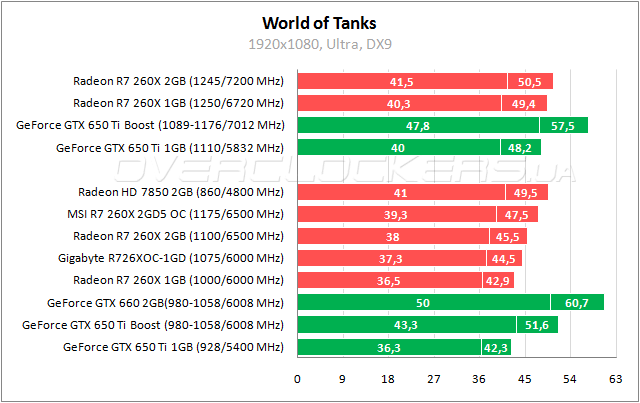Select the MSI R7 260X 2GD5 OC label
This screenshot has width=640, height=403.
(176, 214)
